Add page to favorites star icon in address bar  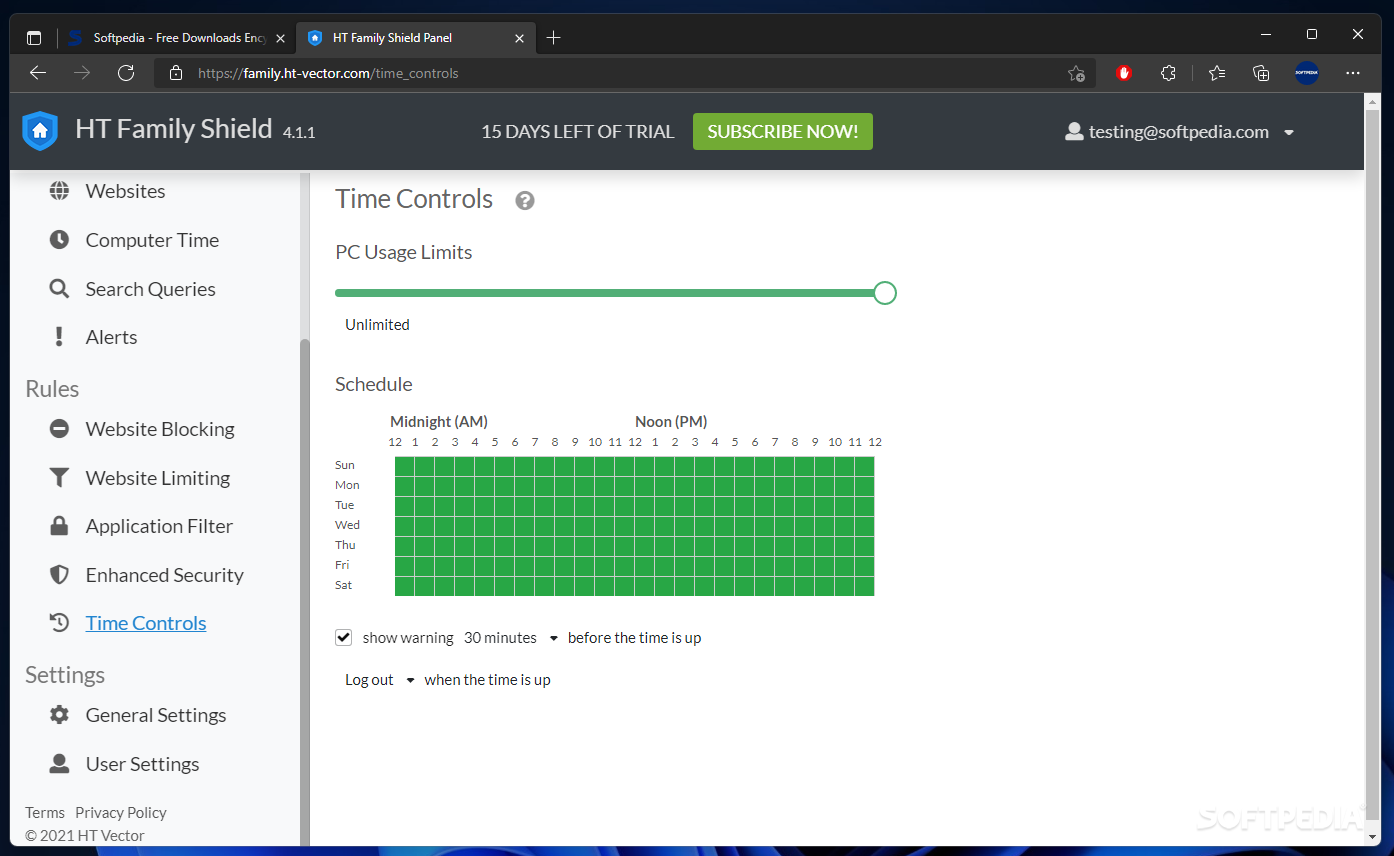pos(1076,73)
